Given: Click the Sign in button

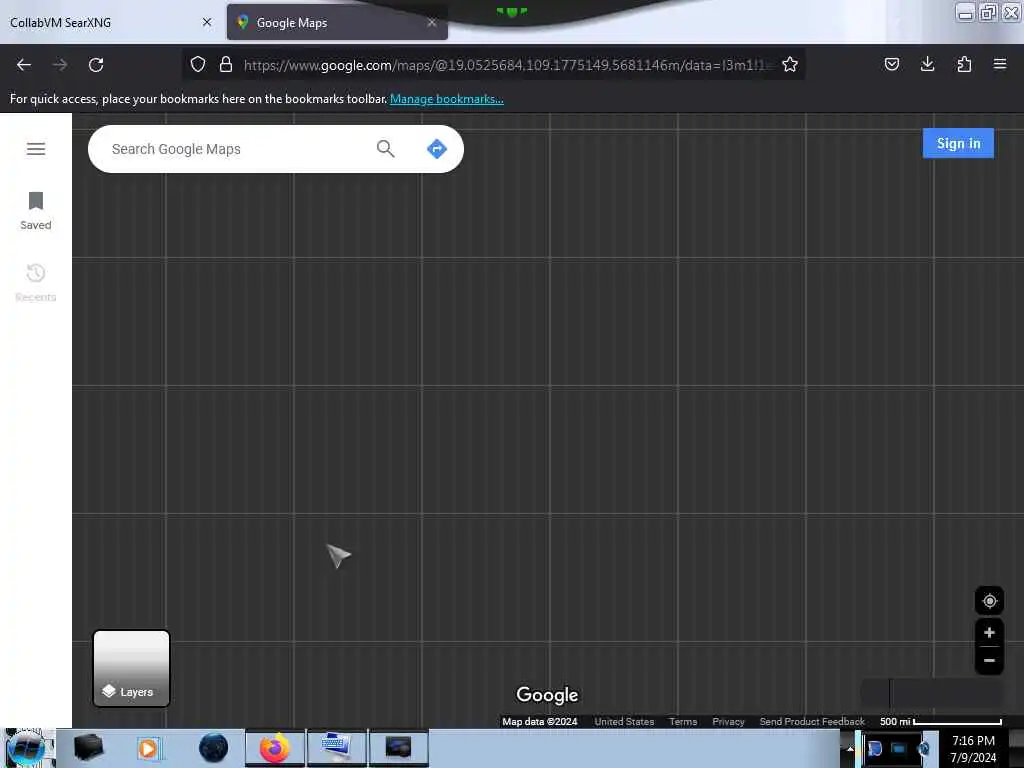Looking at the screenshot, I should click(x=958, y=143).
